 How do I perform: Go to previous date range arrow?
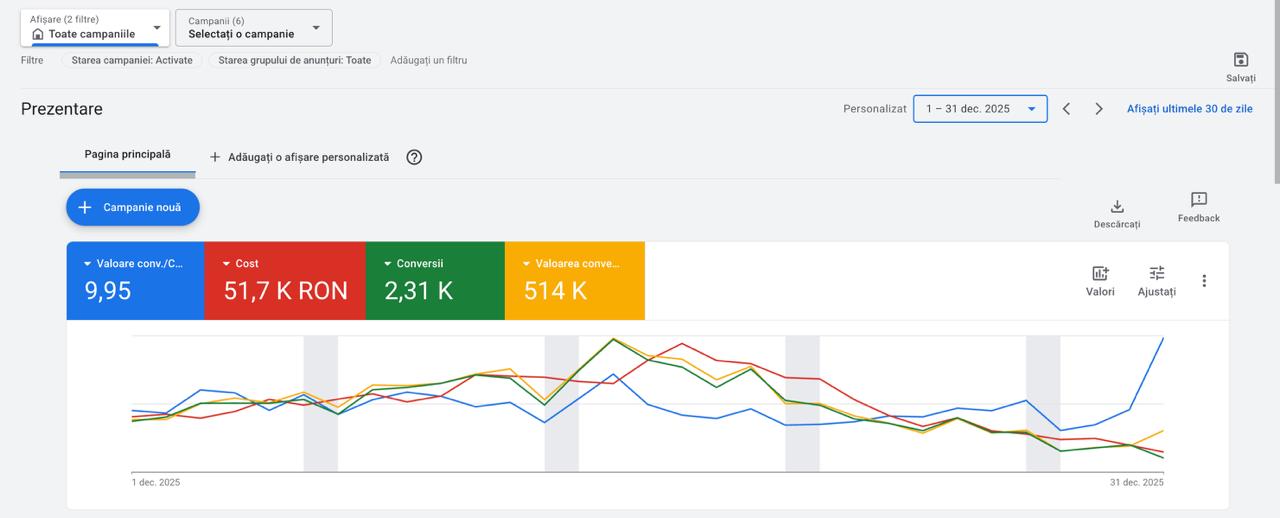[x=1066, y=109]
